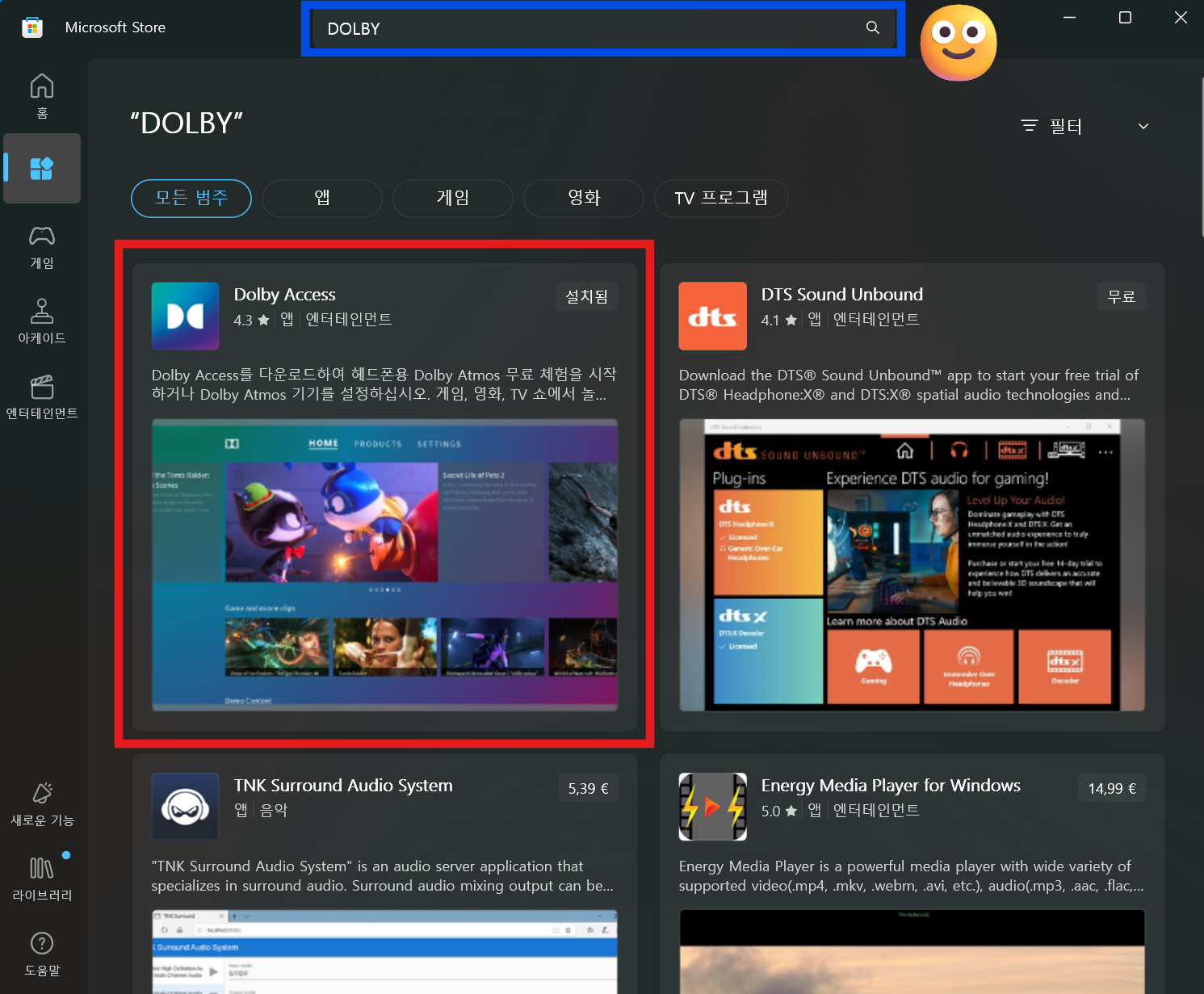
Task: Click the 5.0 star rating of Energy Media Player
Action: (778, 811)
